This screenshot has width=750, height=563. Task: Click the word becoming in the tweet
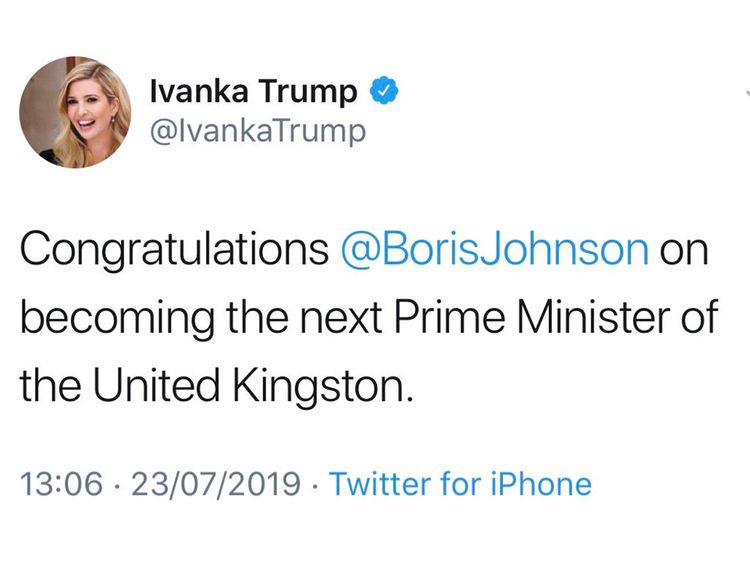click(x=117, y=318)
